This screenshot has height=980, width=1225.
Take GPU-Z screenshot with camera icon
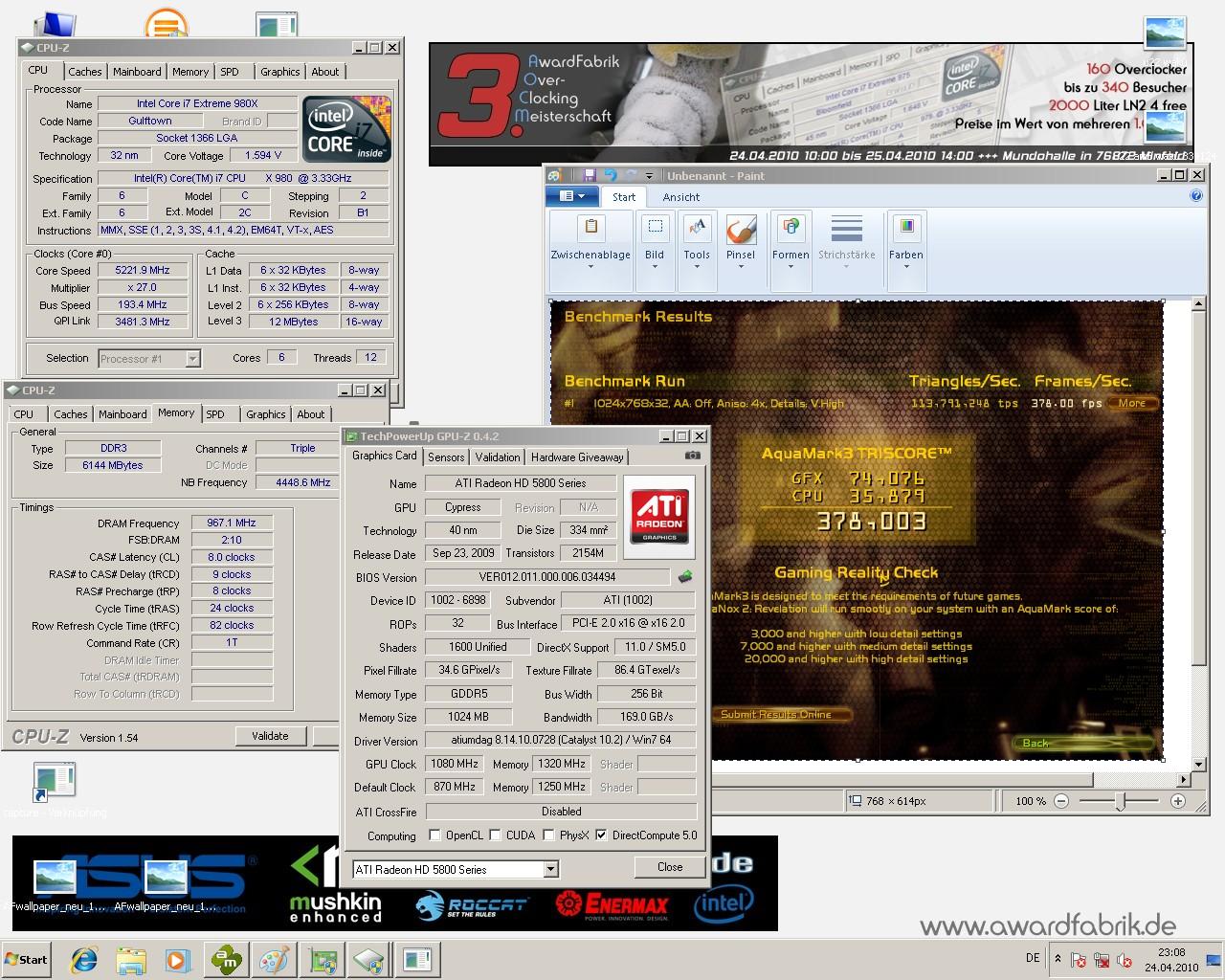[x=693, y=457]
